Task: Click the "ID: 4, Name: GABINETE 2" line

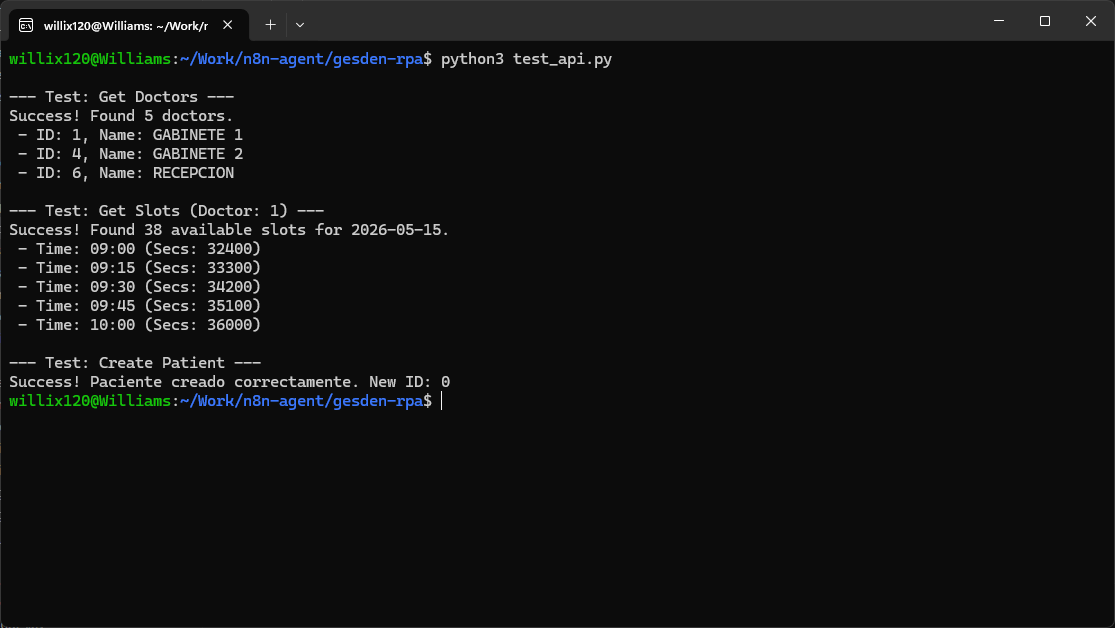Action: click(x=130, y=154)
